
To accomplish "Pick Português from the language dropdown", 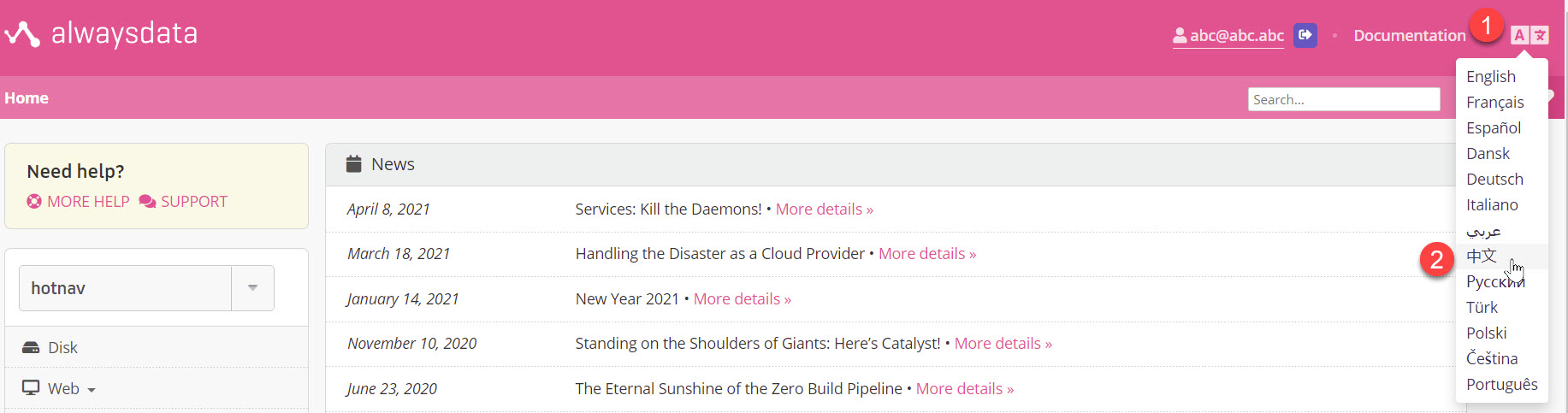I will pos(1501,384).
